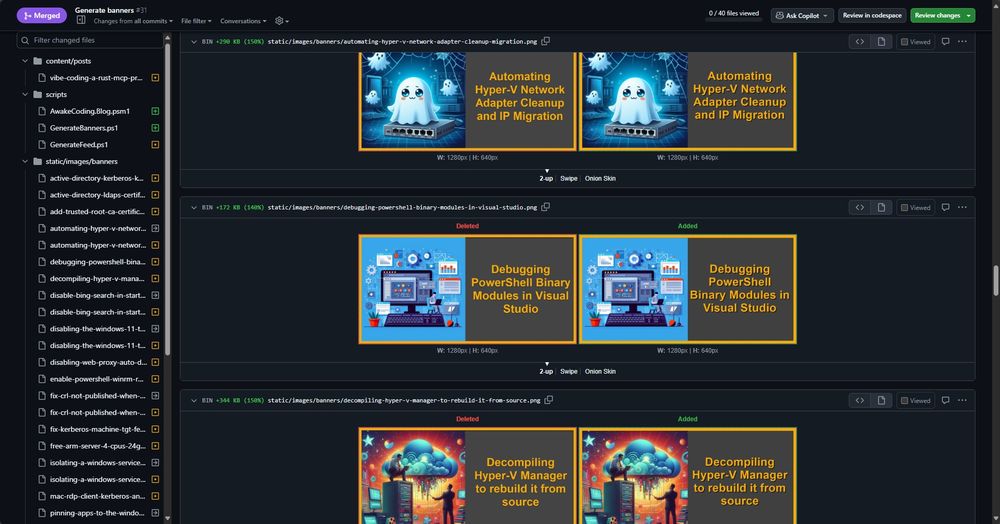Image resolution: width=1000 pixels, height=524 pixels.
Task: Click the deleted Debugging PowerShell banner image
Action: [467, 289]
